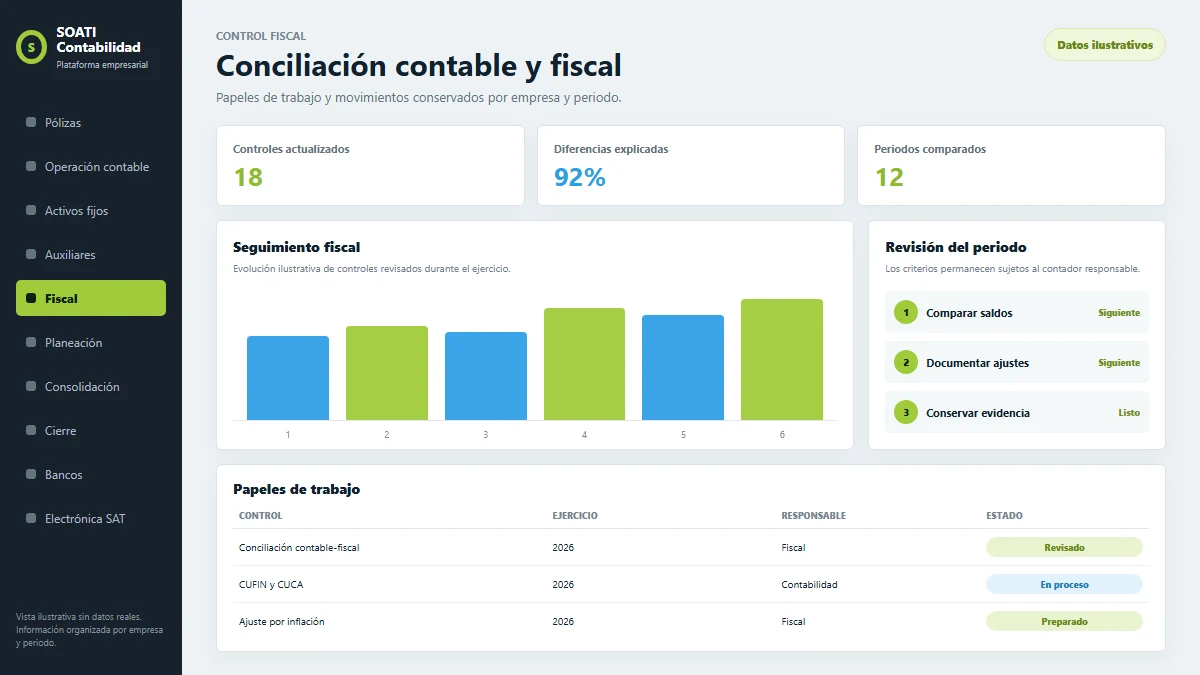The height and width of the screenshot is (675, 1200).
Task: Click step 1 circle for Comparar saldos
Action: click(906, 313)
